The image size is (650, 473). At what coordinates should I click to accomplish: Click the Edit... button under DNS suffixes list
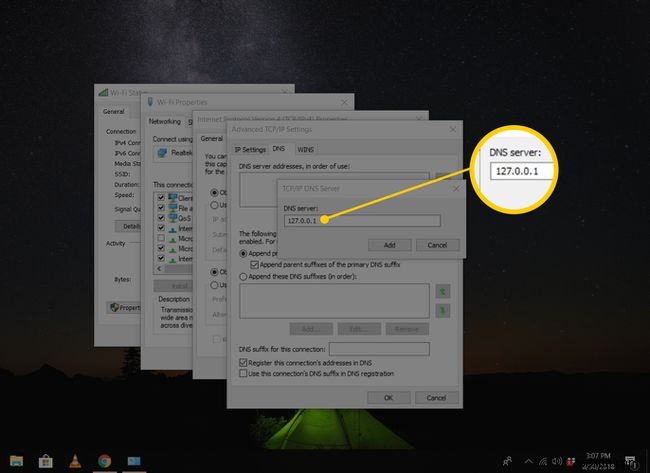[x=359, y=329]
